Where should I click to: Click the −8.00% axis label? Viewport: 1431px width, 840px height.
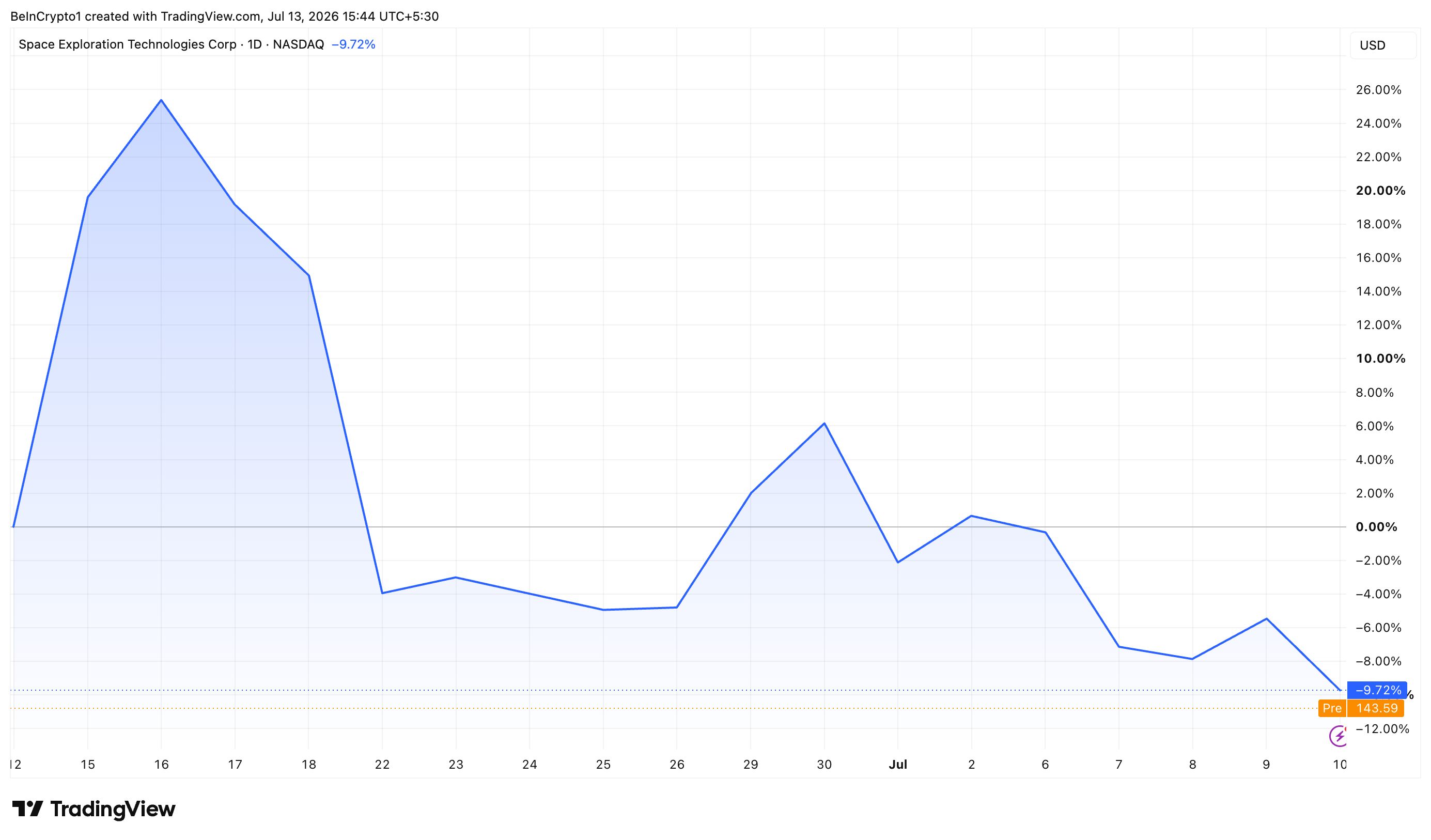click(1378, 661)
